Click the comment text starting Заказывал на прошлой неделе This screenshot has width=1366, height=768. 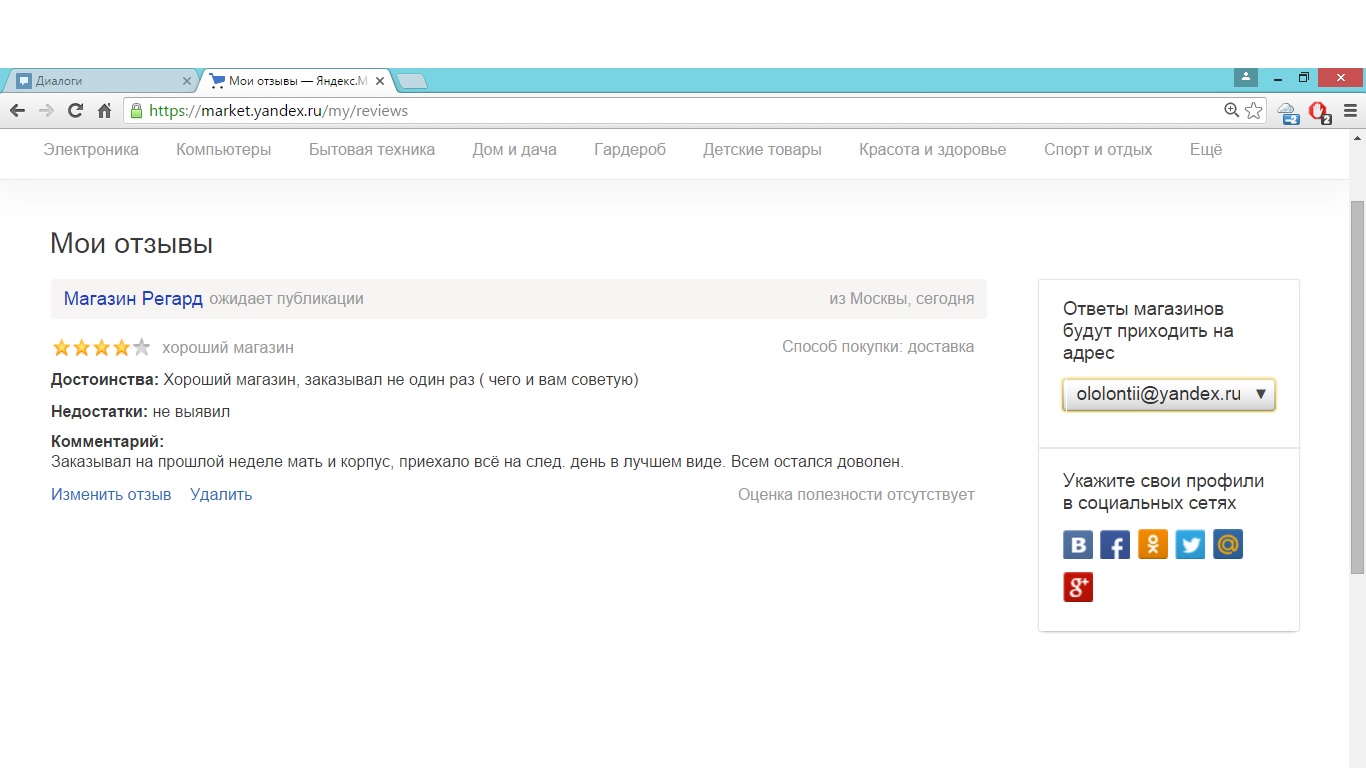[x=477, y=462]
